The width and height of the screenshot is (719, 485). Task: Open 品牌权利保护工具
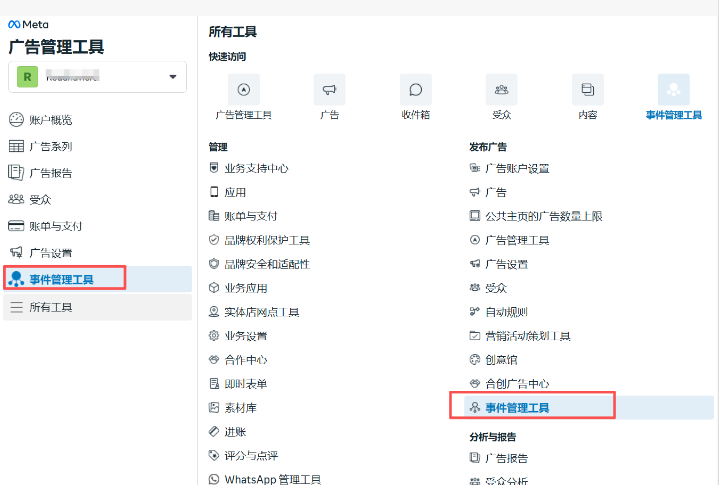point(267,240)
